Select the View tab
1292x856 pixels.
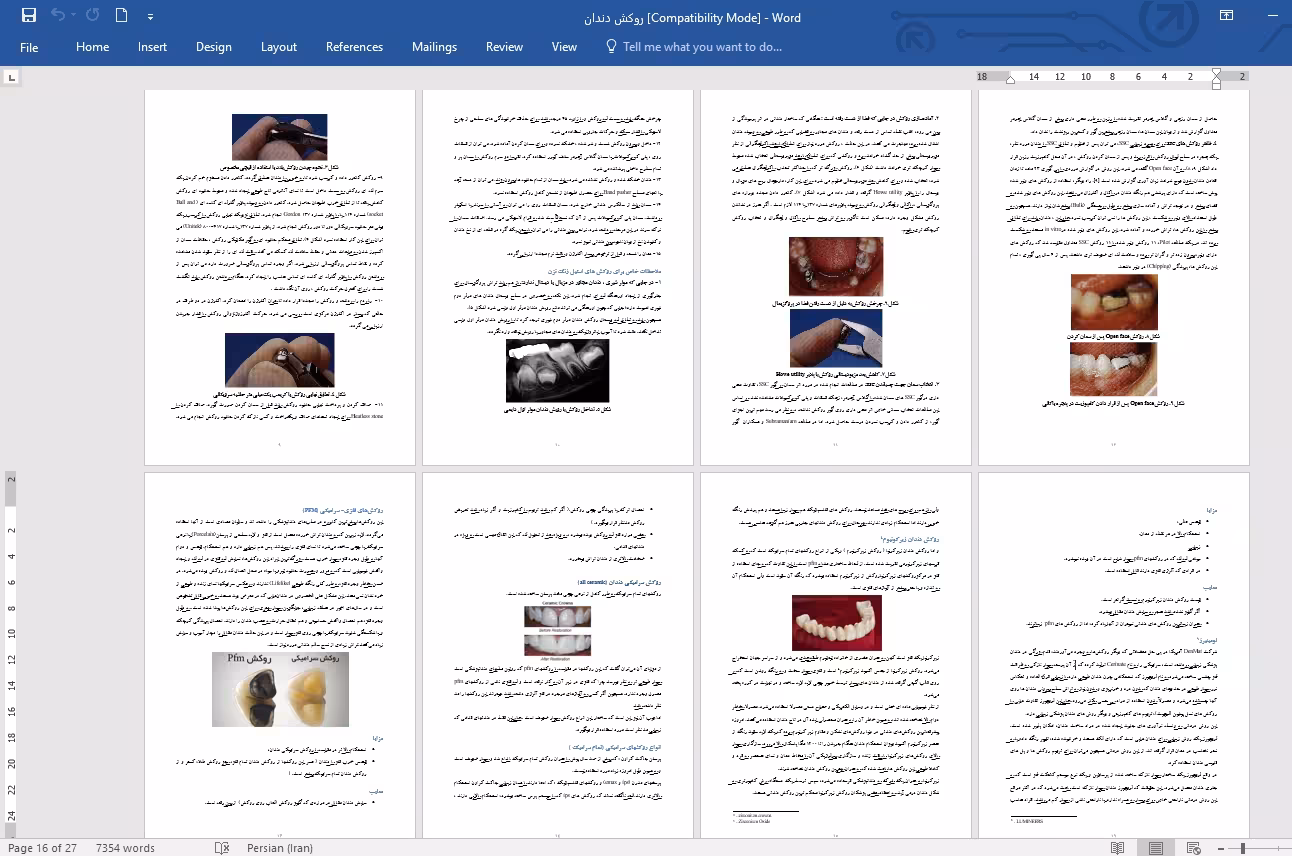coord(564,47)
